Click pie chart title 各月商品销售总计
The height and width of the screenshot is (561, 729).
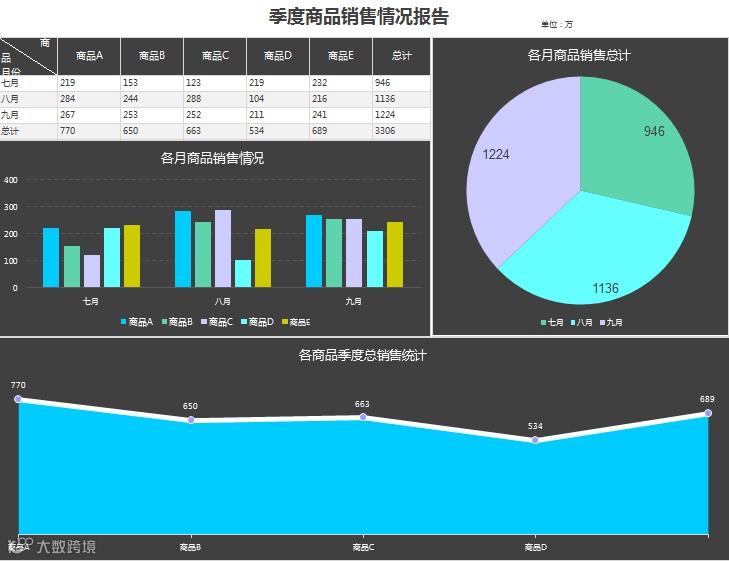579,55
